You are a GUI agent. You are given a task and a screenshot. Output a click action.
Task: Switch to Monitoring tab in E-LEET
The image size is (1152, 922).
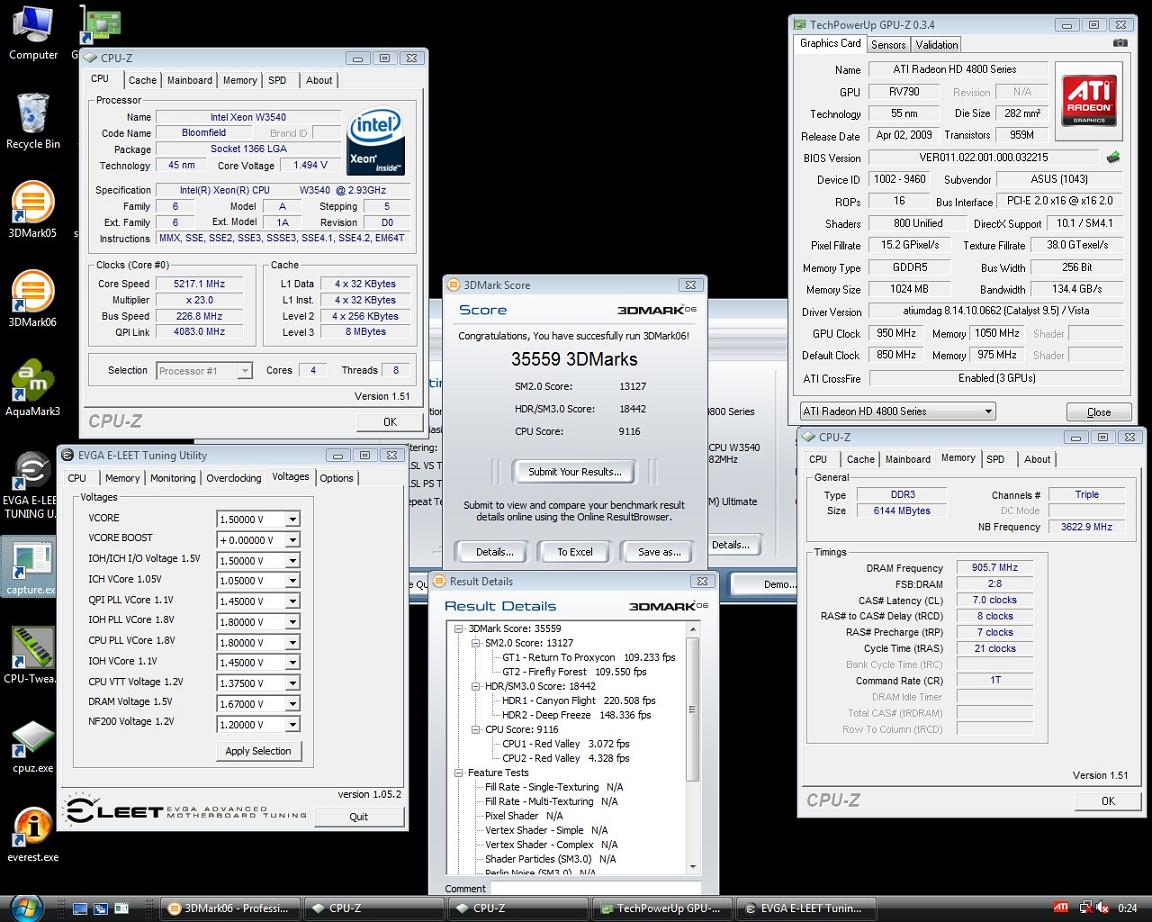(x=173, y=478)
